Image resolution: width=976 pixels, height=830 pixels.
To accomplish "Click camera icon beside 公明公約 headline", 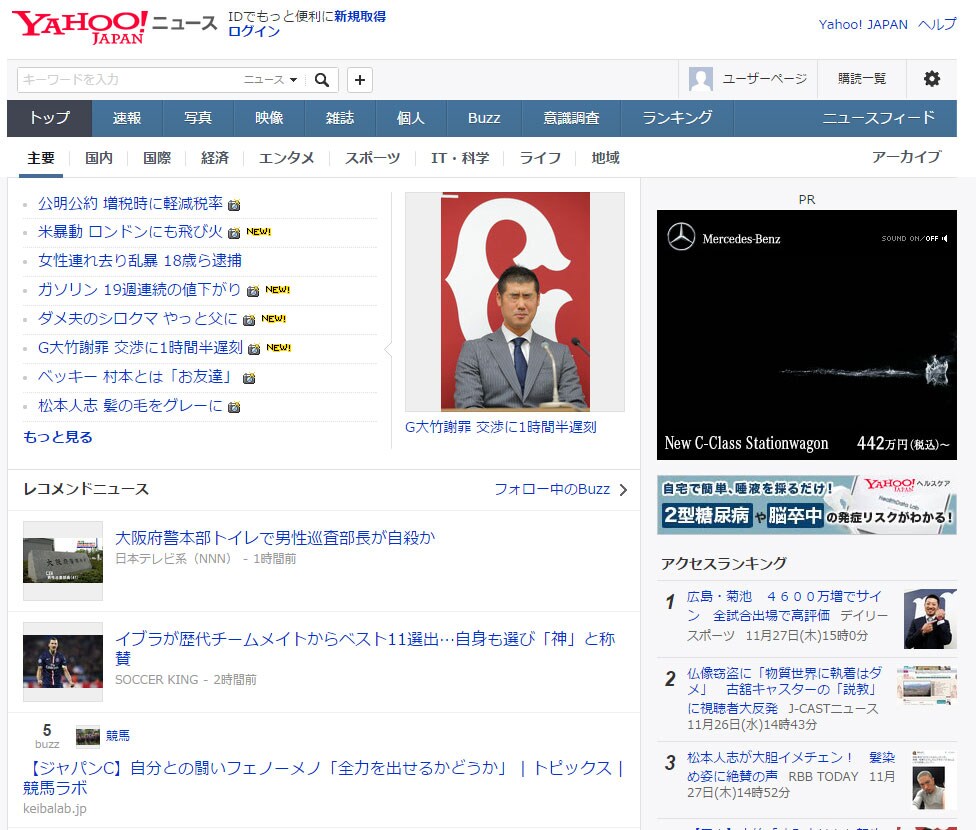I will click(234, 205).
